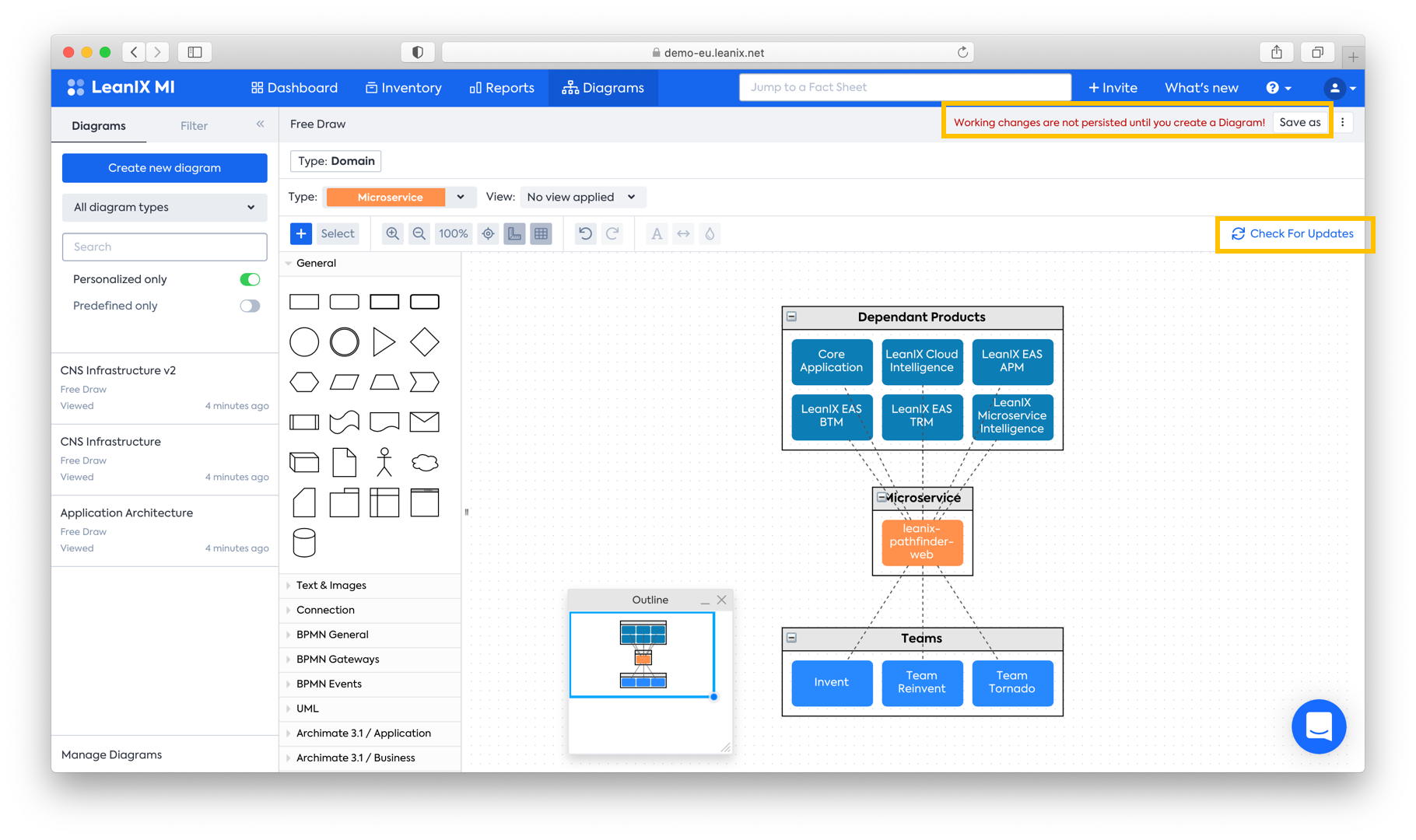1416x840 pixels.
Task: Open All diagram types dropdown
Action: point(164,207)
